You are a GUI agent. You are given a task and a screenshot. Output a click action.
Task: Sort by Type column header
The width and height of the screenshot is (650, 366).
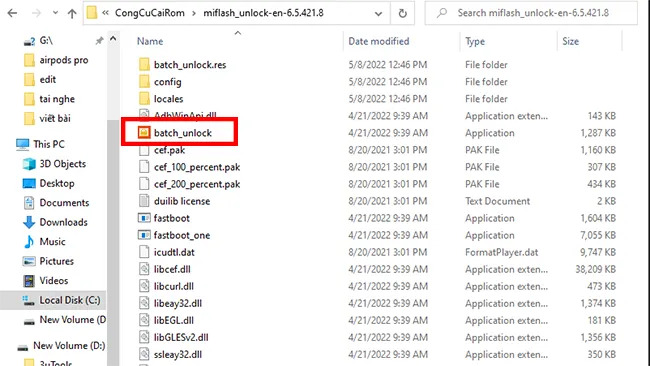point(475,41)
